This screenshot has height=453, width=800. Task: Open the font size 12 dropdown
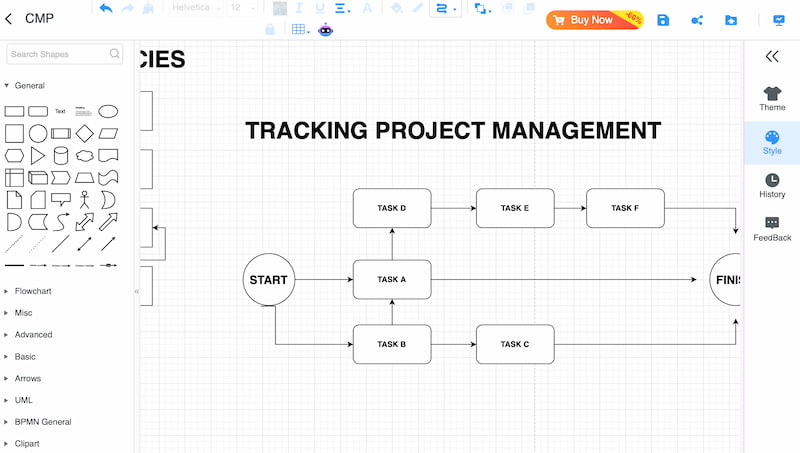242,8
